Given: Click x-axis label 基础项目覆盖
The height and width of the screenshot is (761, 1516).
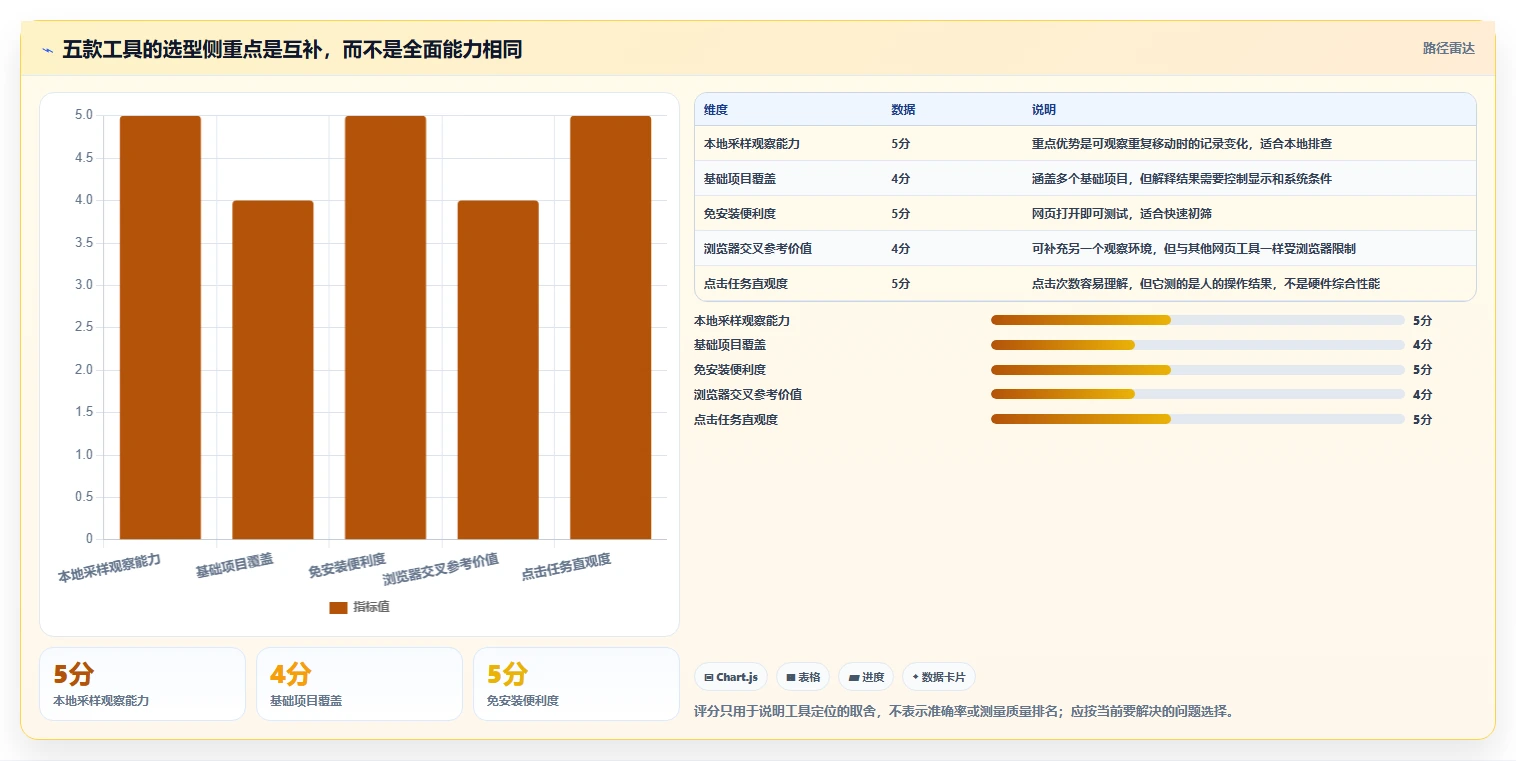Looking at the screenshot, I should pos(235,565).
